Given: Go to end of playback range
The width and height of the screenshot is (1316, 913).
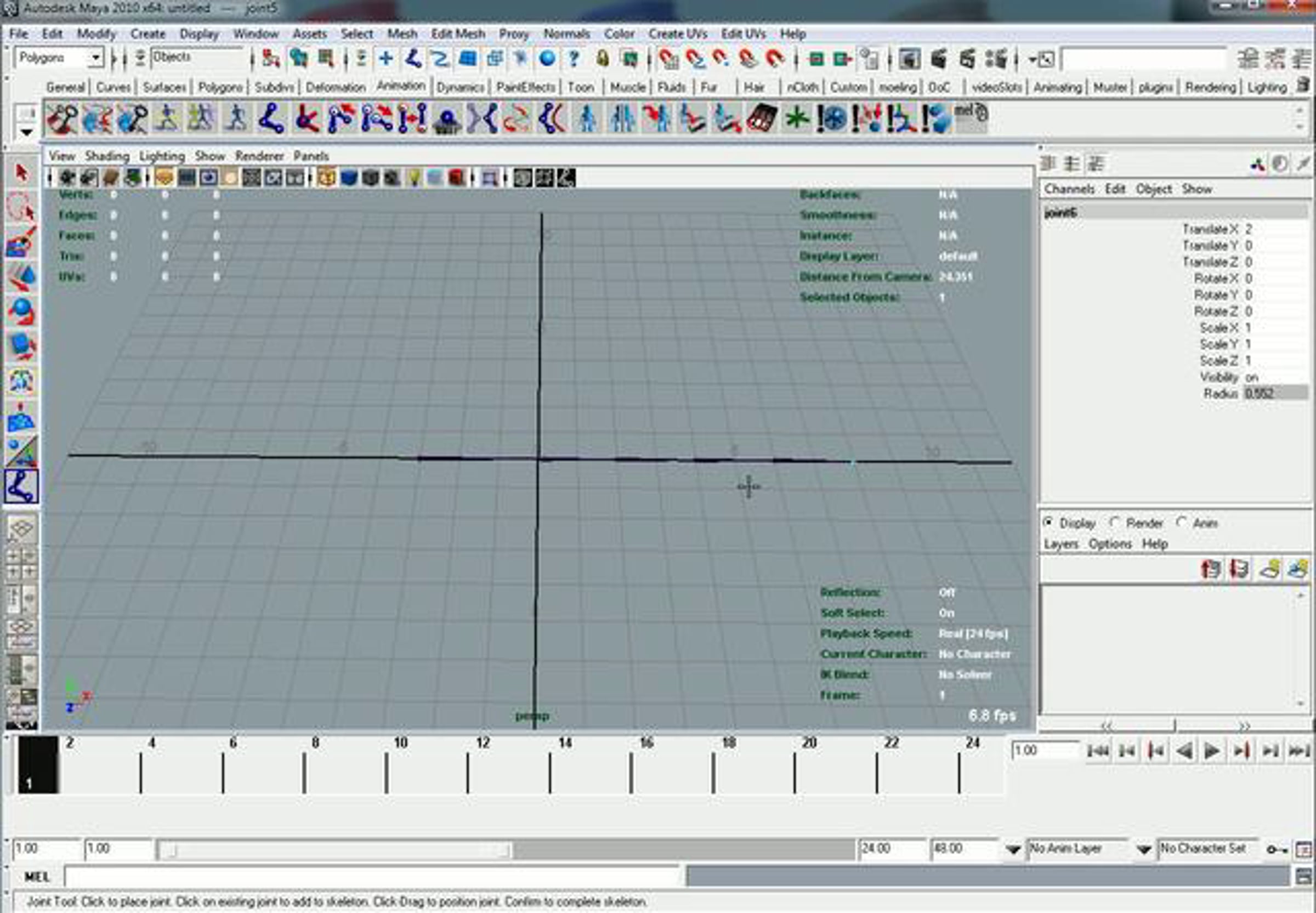Looking at the screenshot, I should [1299, 751].
